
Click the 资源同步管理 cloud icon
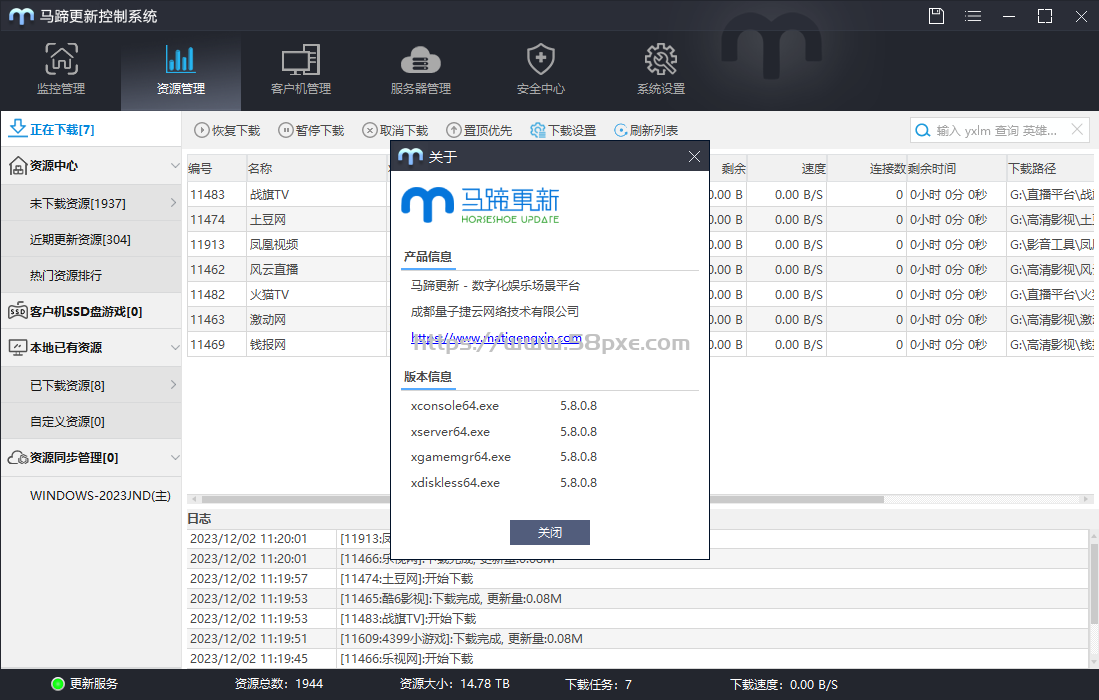(18, 458)
